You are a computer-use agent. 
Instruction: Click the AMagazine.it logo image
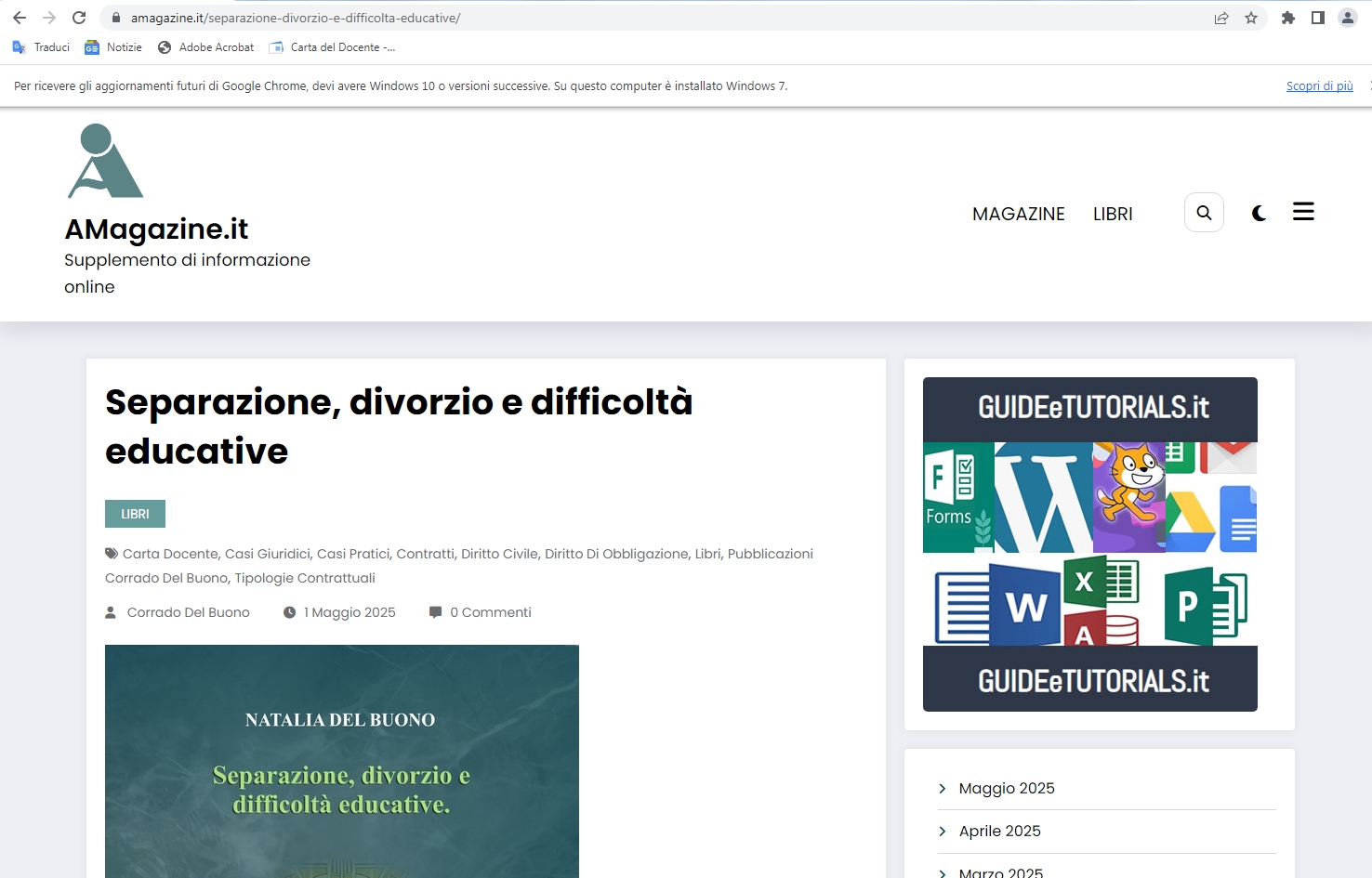pyautogui.click(x=105, y=162)
